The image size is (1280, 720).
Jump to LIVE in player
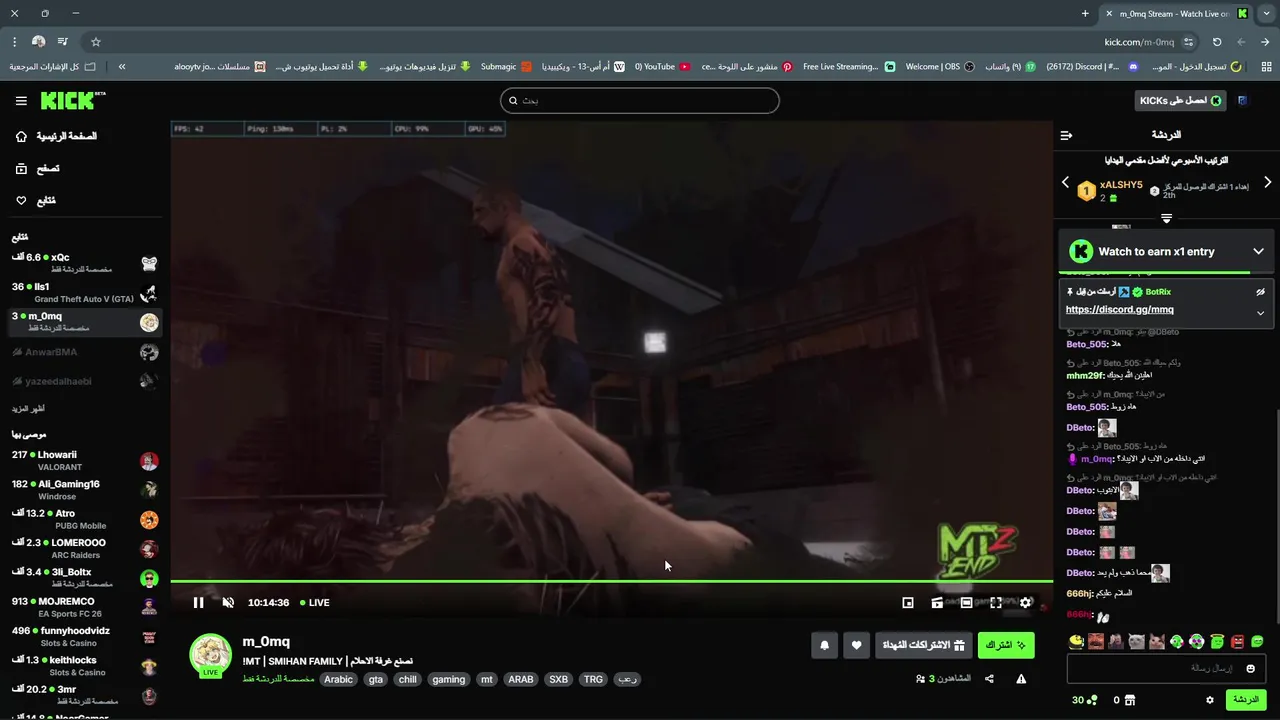pos(313,602)
